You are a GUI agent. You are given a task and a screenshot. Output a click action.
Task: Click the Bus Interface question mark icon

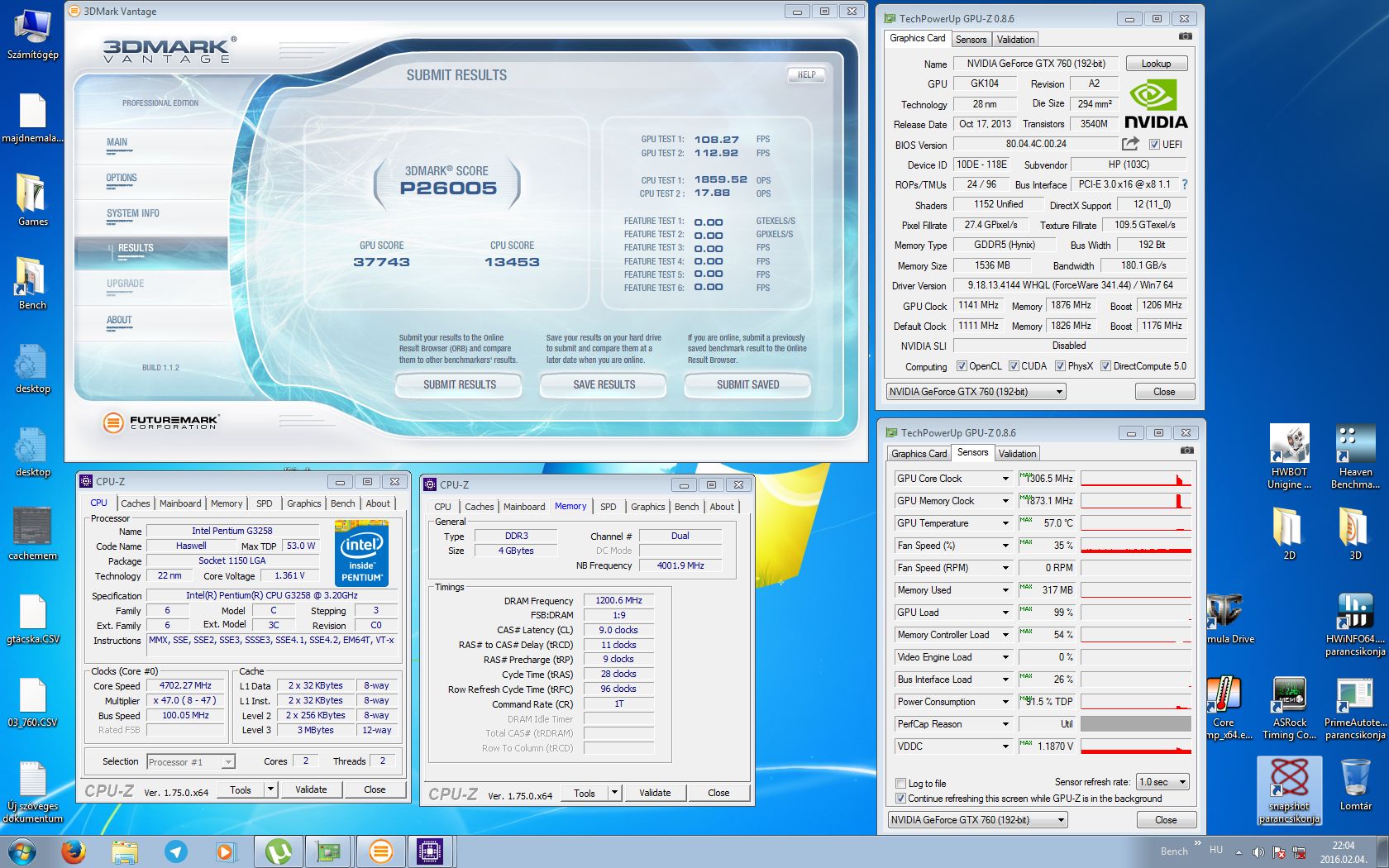pos(1184,184)
